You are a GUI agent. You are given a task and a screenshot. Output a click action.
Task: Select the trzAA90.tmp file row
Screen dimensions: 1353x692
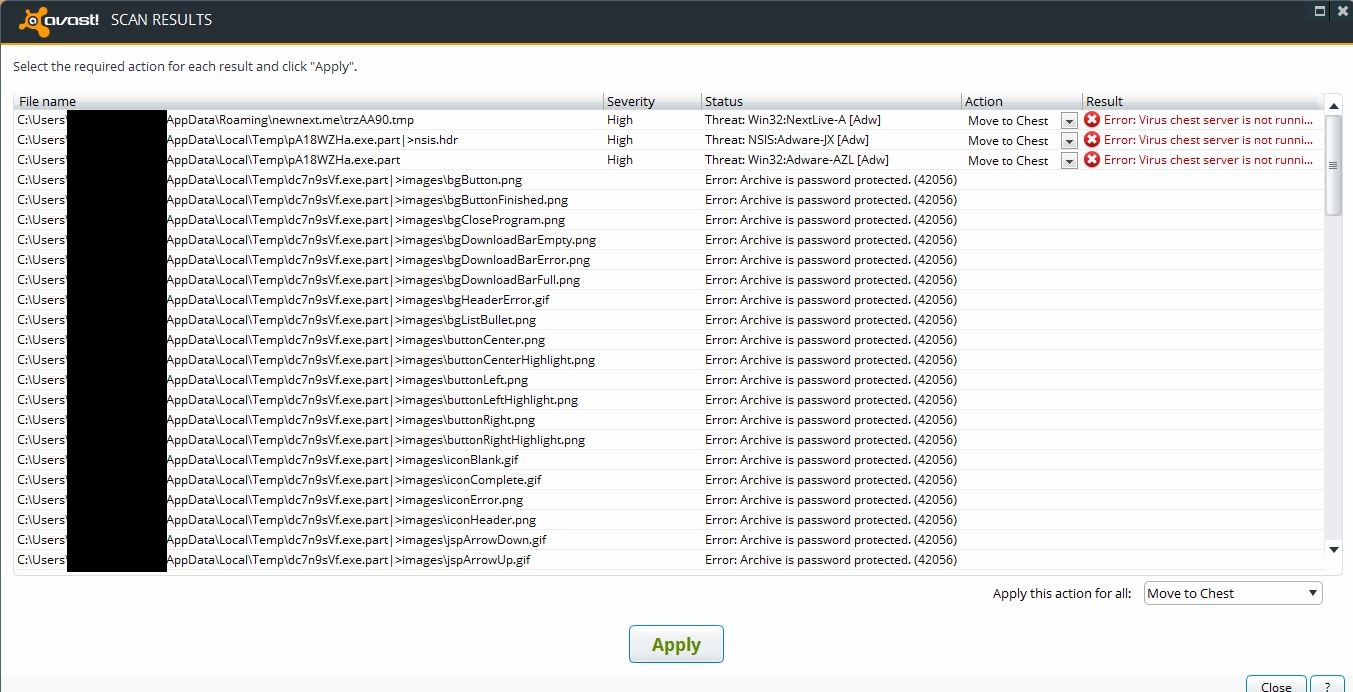(x=668, y=120)
